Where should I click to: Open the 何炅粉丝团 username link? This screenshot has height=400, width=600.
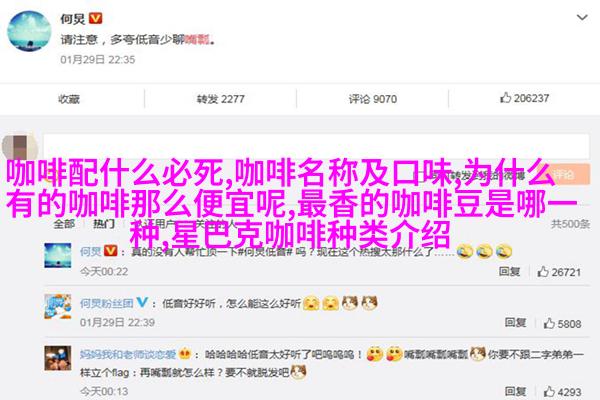coord(107,304)
